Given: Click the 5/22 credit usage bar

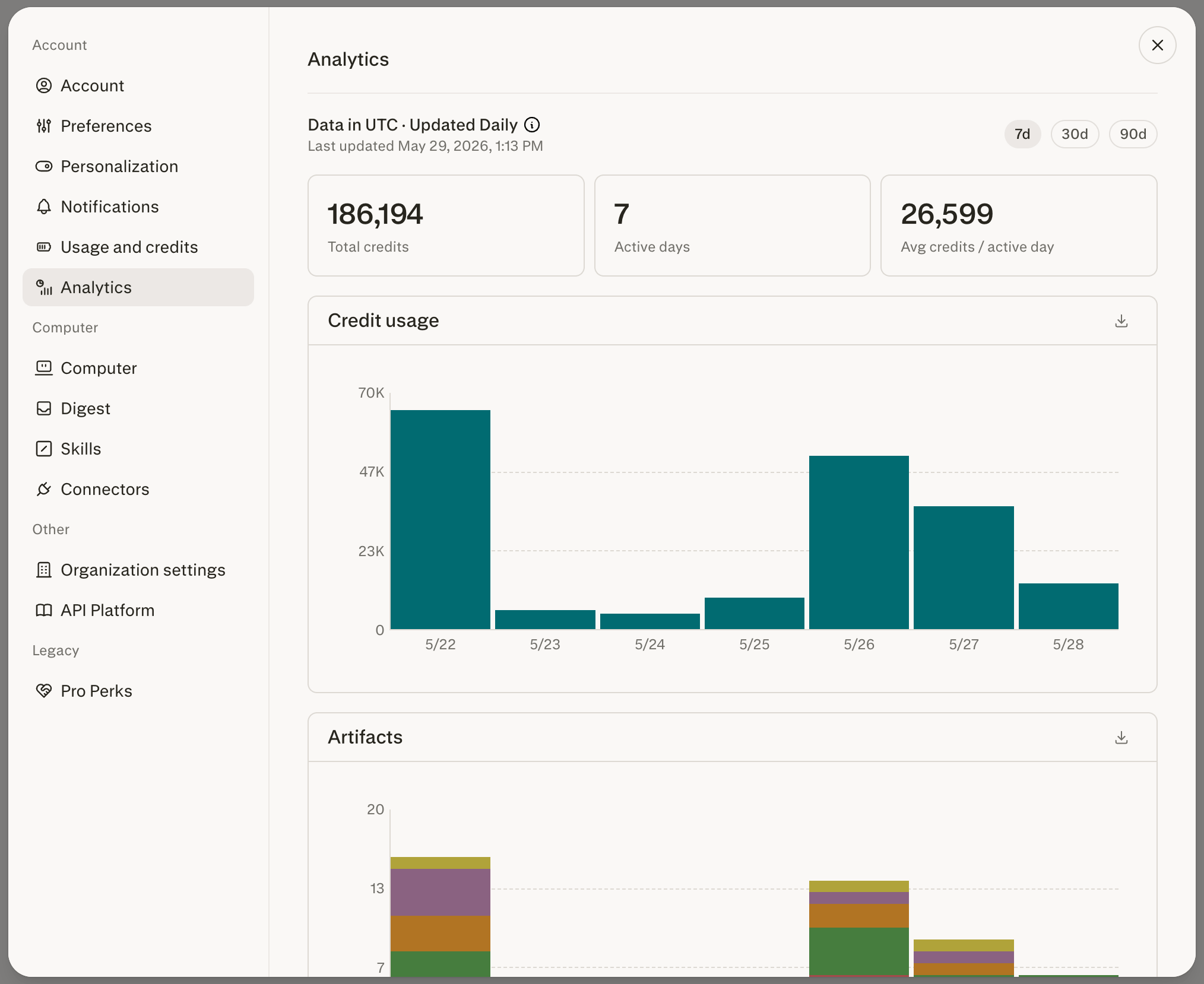Looking at the screenshot, I should coord(441,519).
